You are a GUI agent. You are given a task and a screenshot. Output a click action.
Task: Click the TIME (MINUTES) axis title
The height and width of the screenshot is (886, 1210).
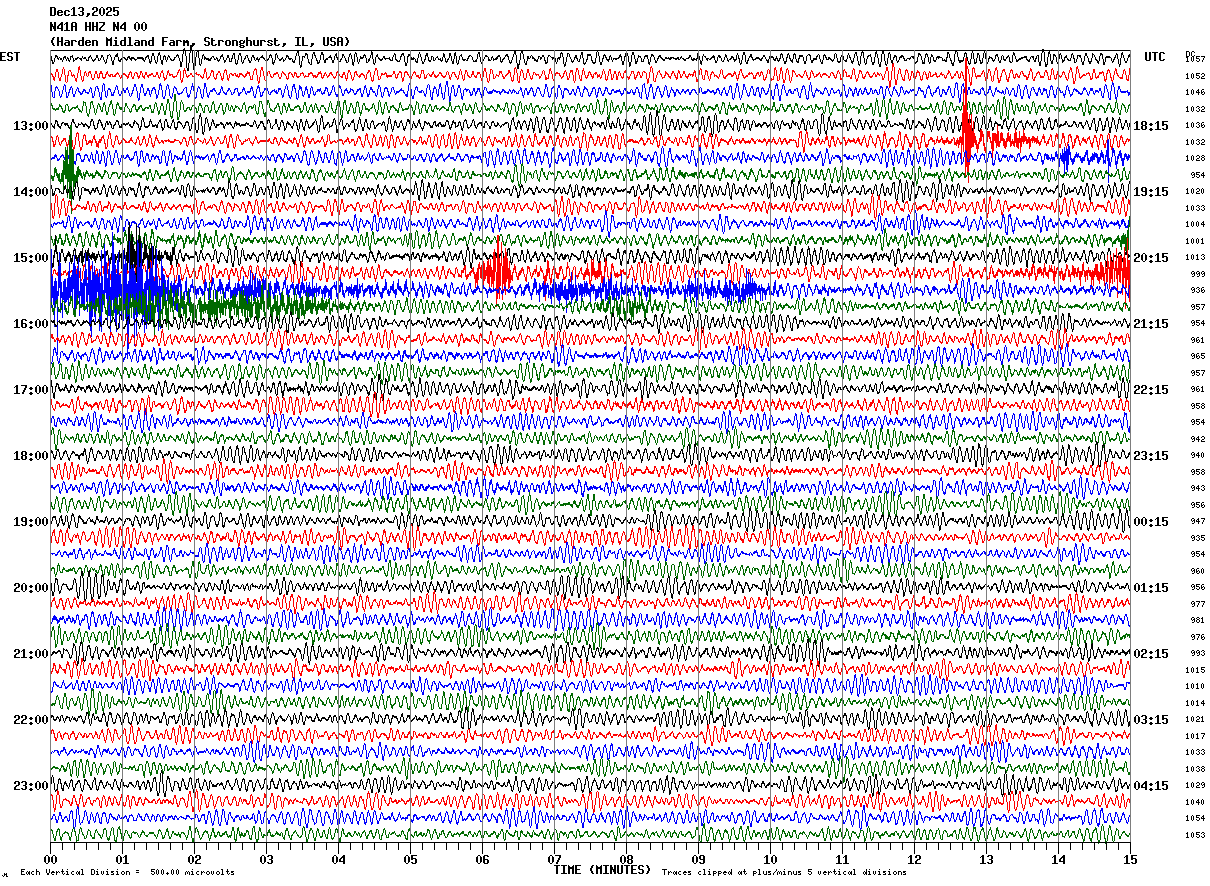(602, 870)
